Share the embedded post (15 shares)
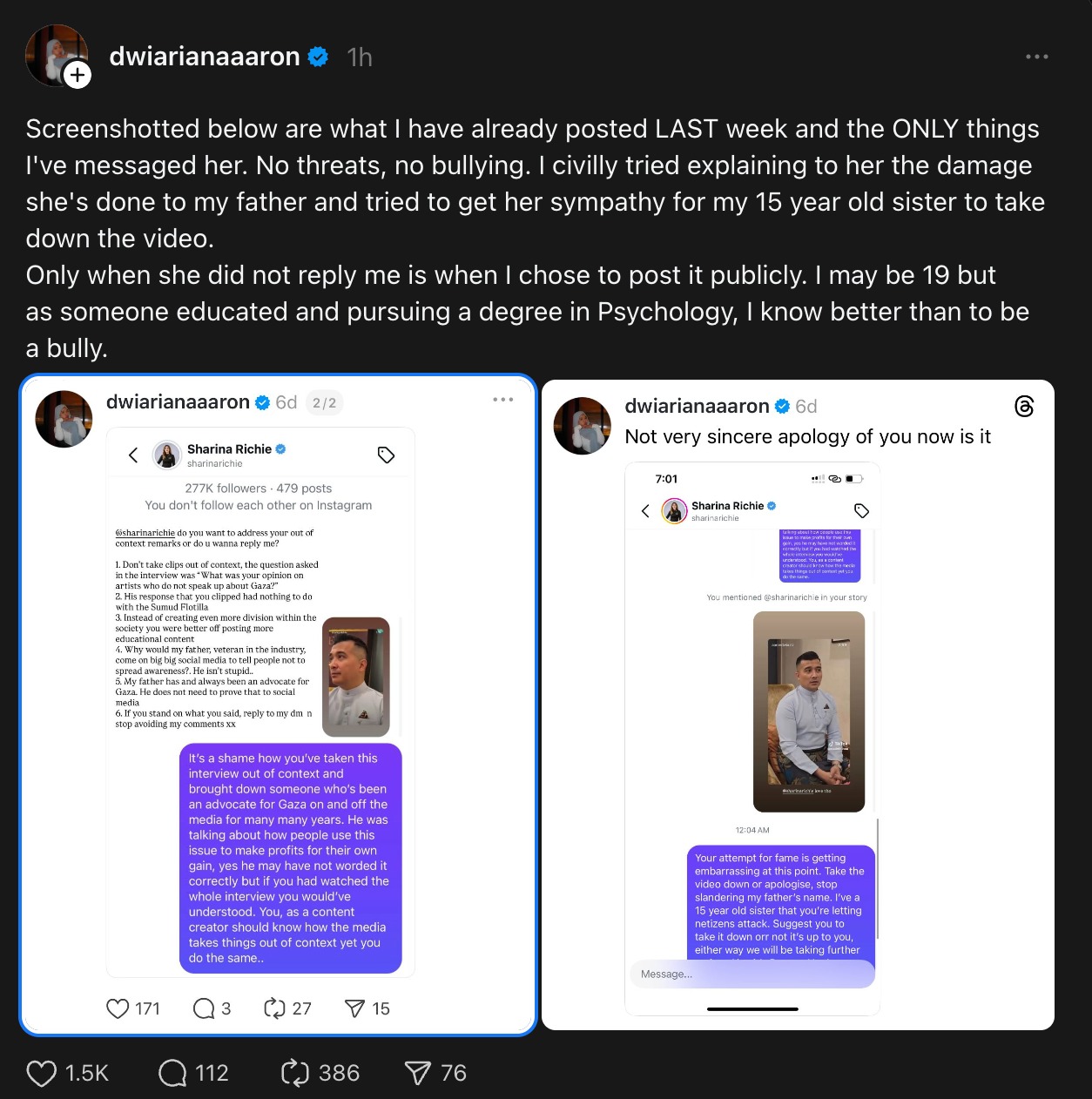The height and width of the screenshot is (1099, 1092). [354, 1008]
